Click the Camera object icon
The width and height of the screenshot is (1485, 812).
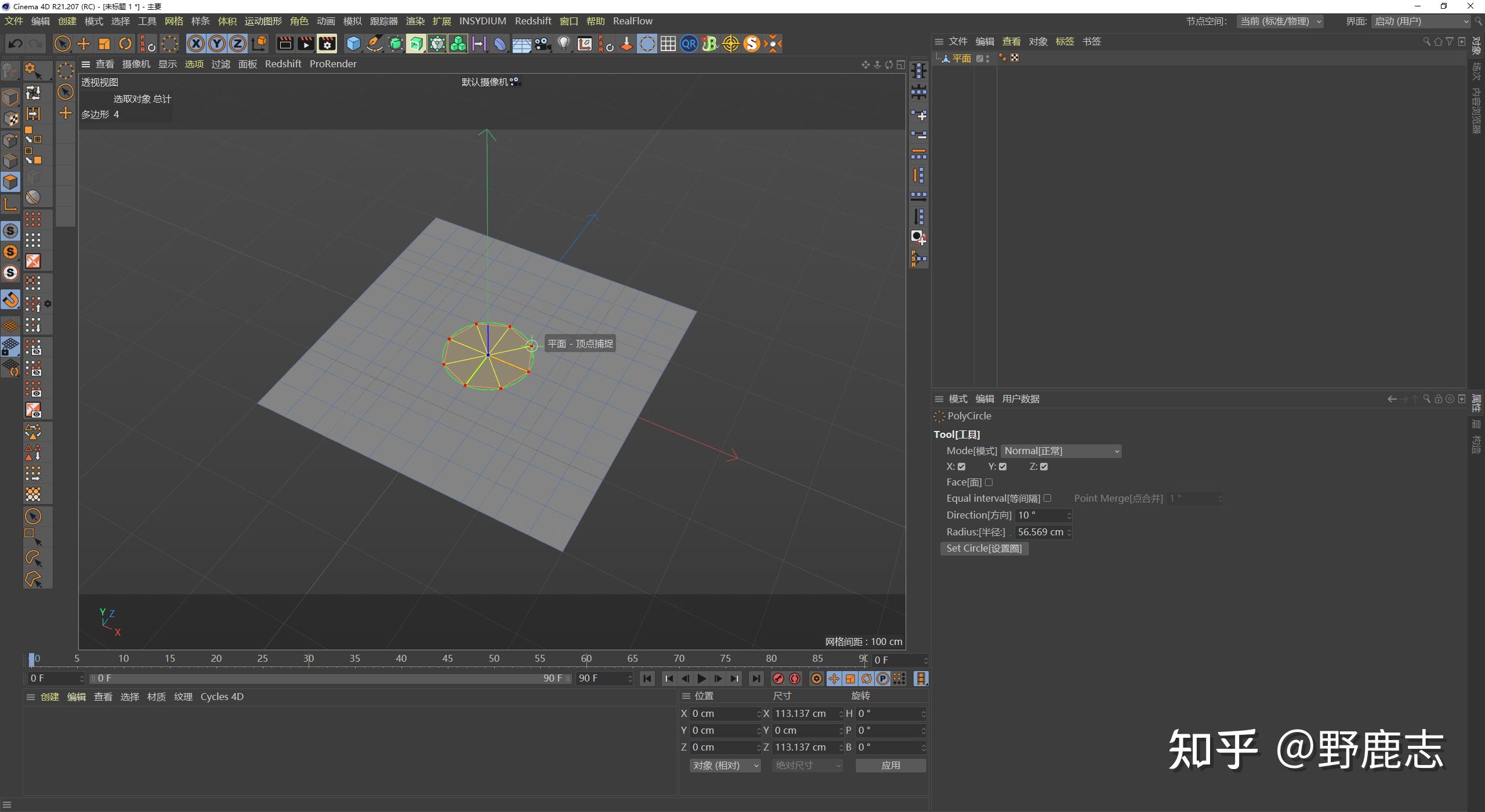pyautogui.click(x=542, y=43)
